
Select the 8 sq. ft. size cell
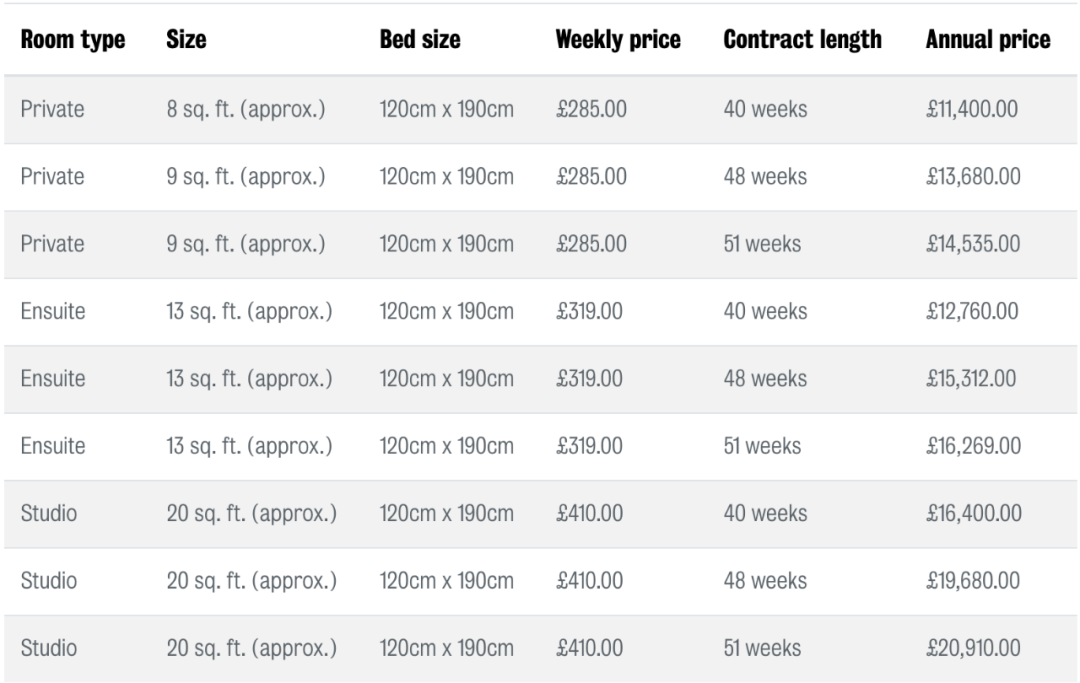click(246, 109)
